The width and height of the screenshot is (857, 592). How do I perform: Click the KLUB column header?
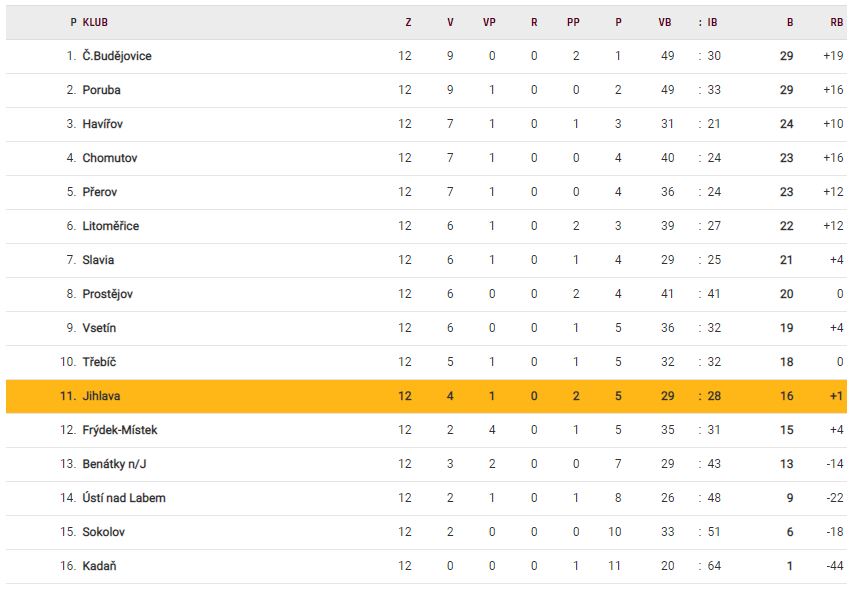[x=96, y=22]
